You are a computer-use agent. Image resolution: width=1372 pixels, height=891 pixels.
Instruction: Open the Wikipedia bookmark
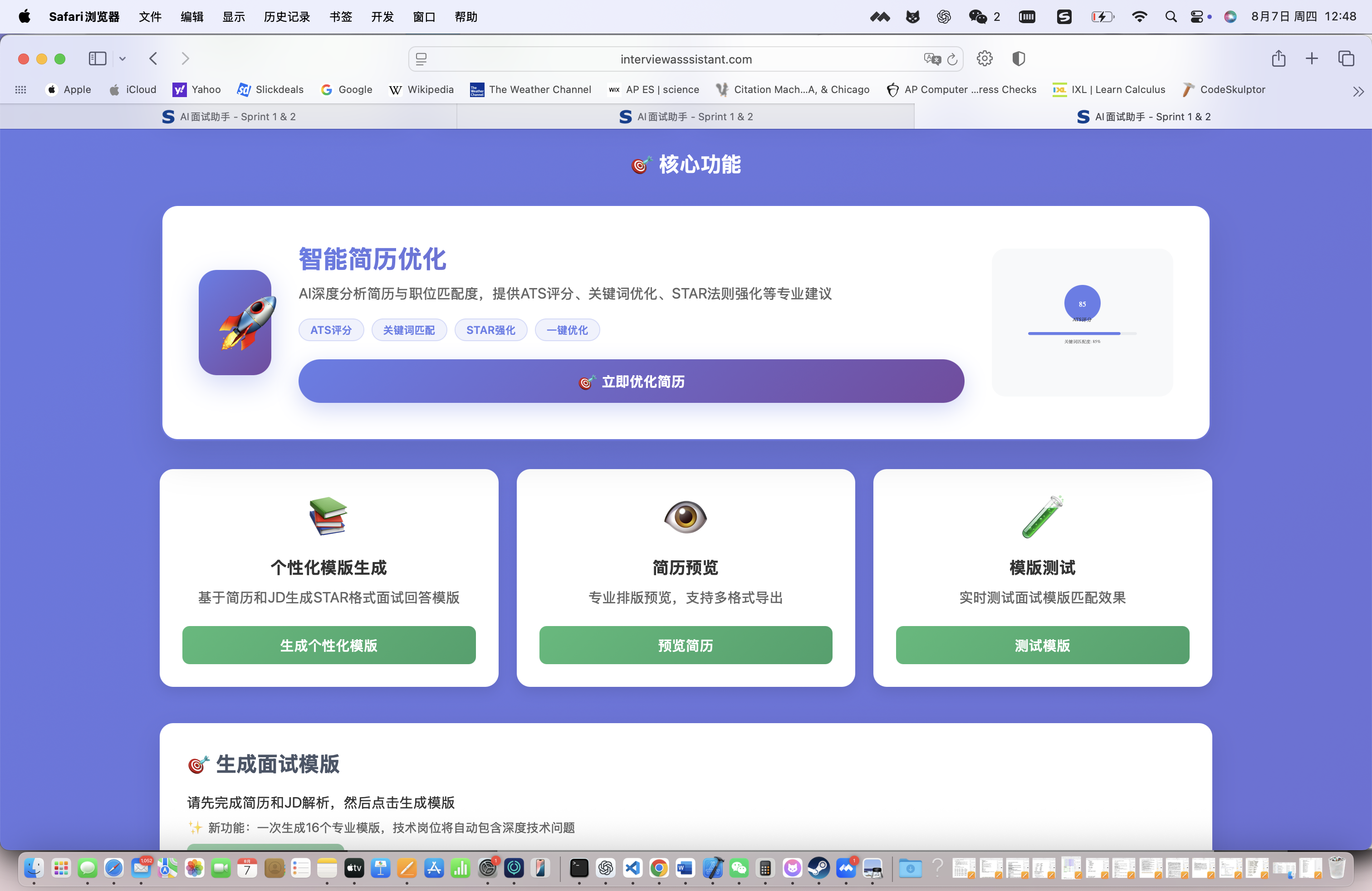421,90
